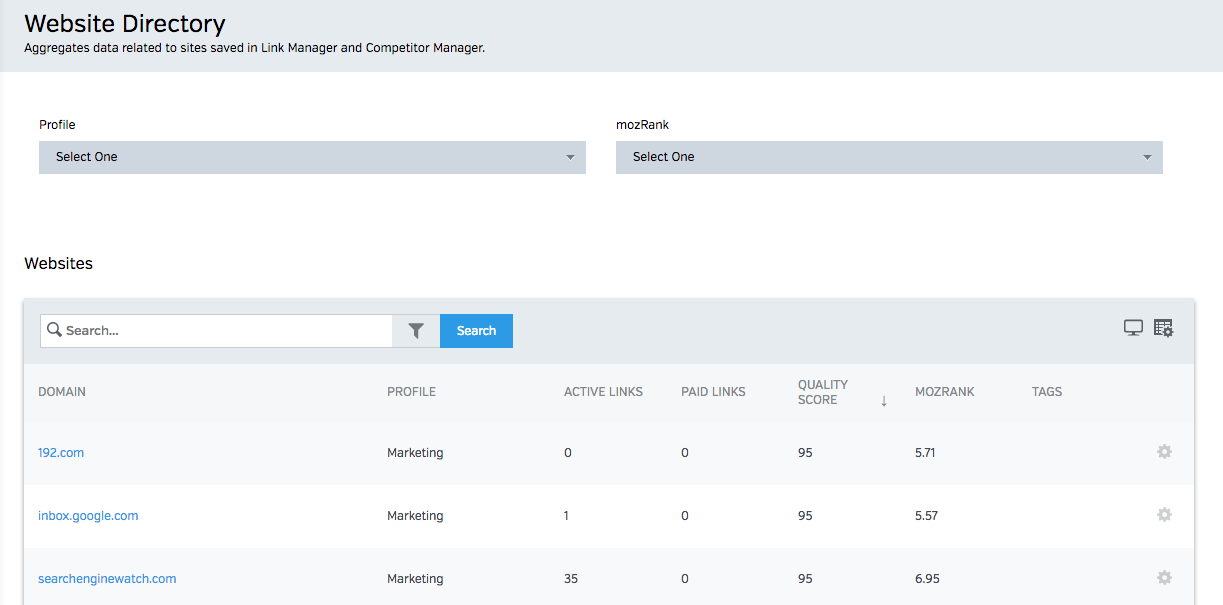
Task: Sort by Profile column header
Action: [411, 392]
